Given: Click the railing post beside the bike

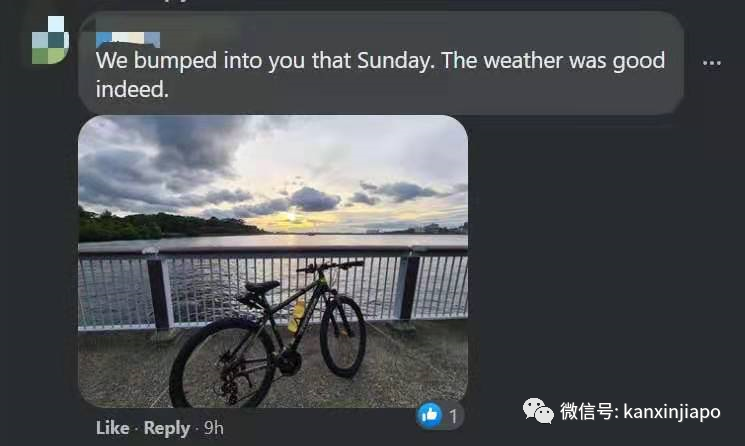Looking at the screenshot, I should pyautogui.click(x=159, y=290).
